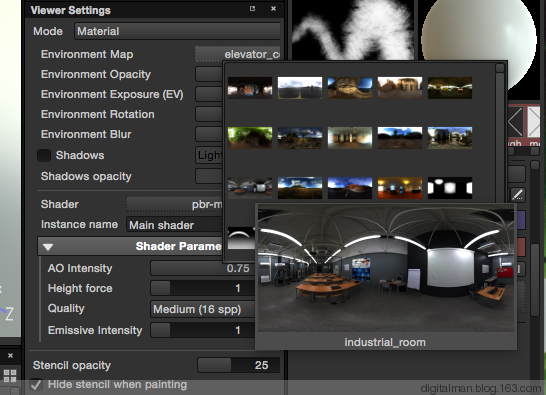The image size is (546, 395).
Task: Select the urban street environment thumbnail in second row
Action: click(x=450, y=138)
